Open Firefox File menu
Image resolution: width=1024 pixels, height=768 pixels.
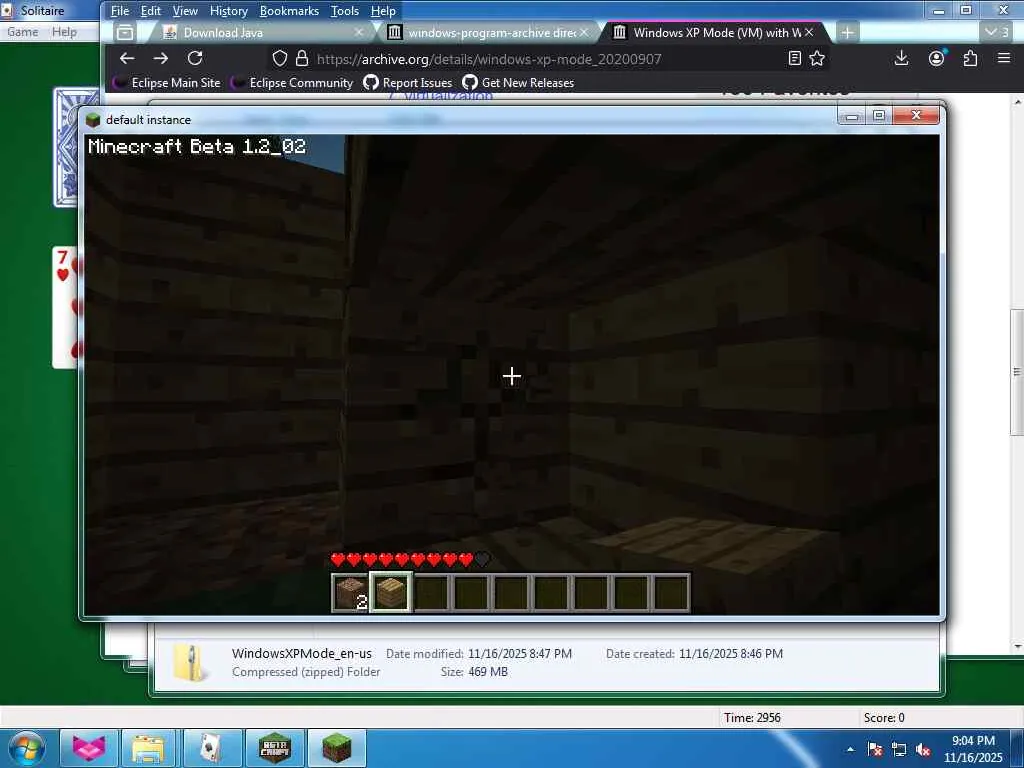pyautogui.click(x=120, y=11)
